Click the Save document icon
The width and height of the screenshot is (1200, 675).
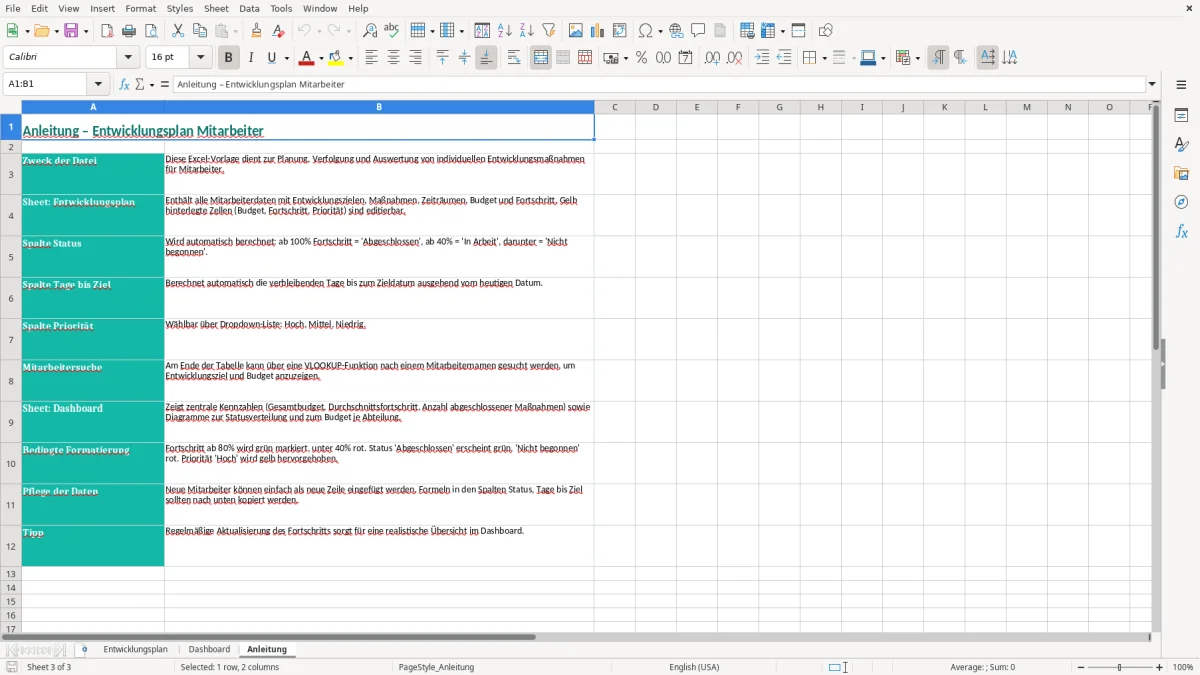[x=71, y=31]
